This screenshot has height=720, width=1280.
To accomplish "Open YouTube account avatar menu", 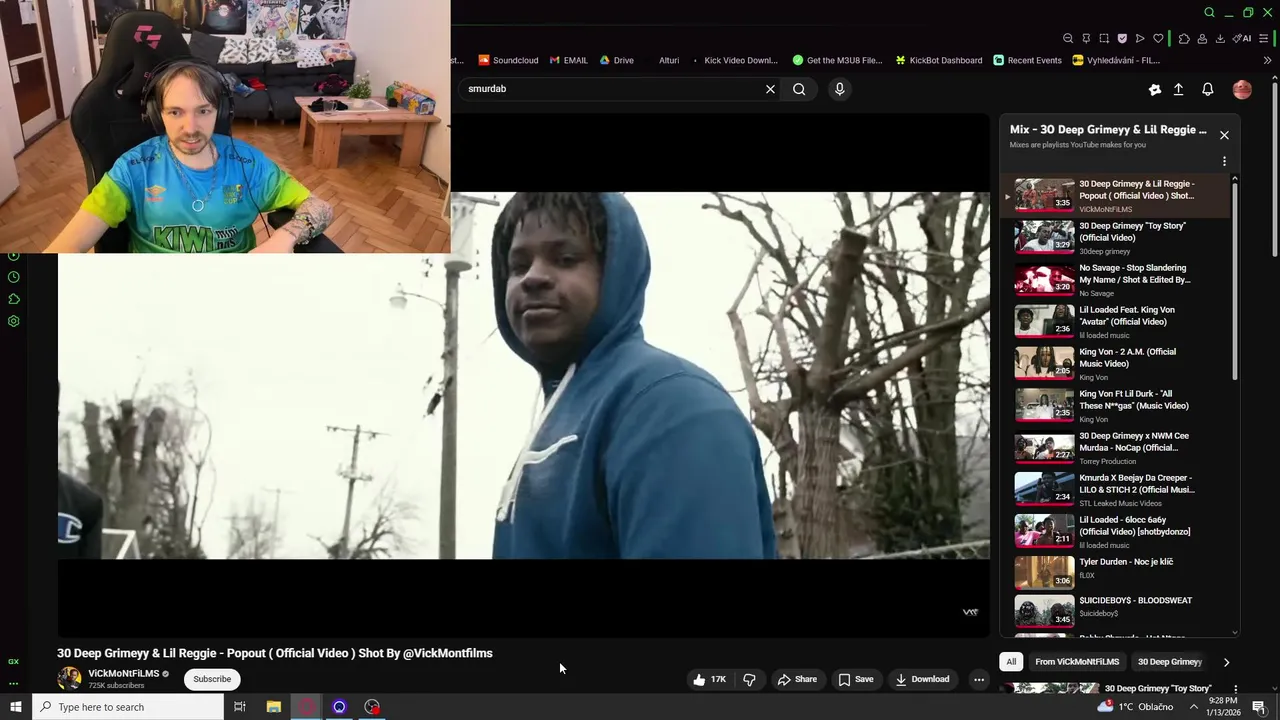I will click(1242, 89).
